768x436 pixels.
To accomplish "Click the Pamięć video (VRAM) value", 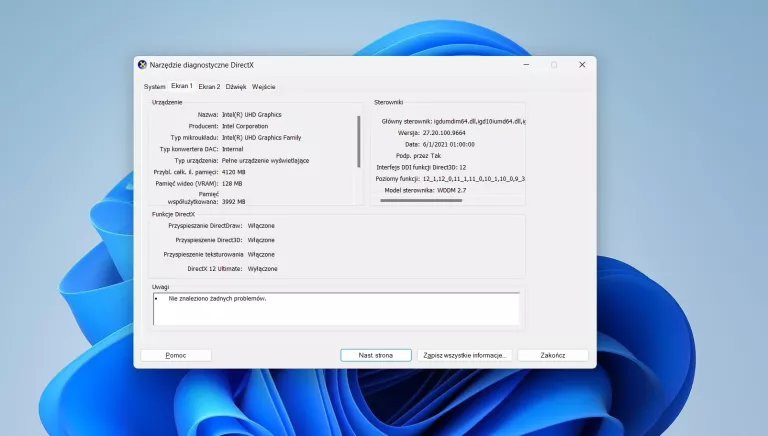I will pyautogui.click(x=231, y=184).
